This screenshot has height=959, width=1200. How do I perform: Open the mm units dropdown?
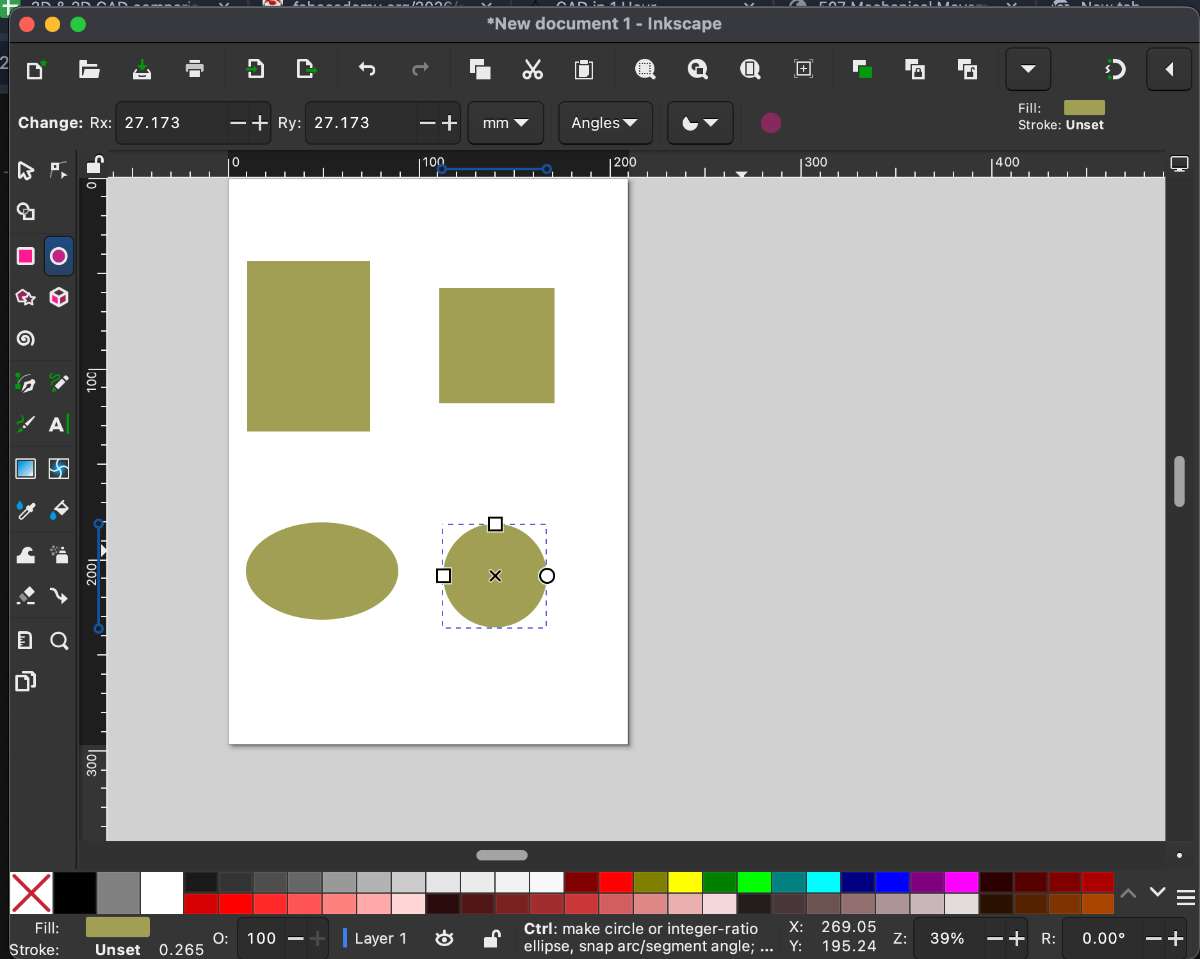click(x=506, y=123)
